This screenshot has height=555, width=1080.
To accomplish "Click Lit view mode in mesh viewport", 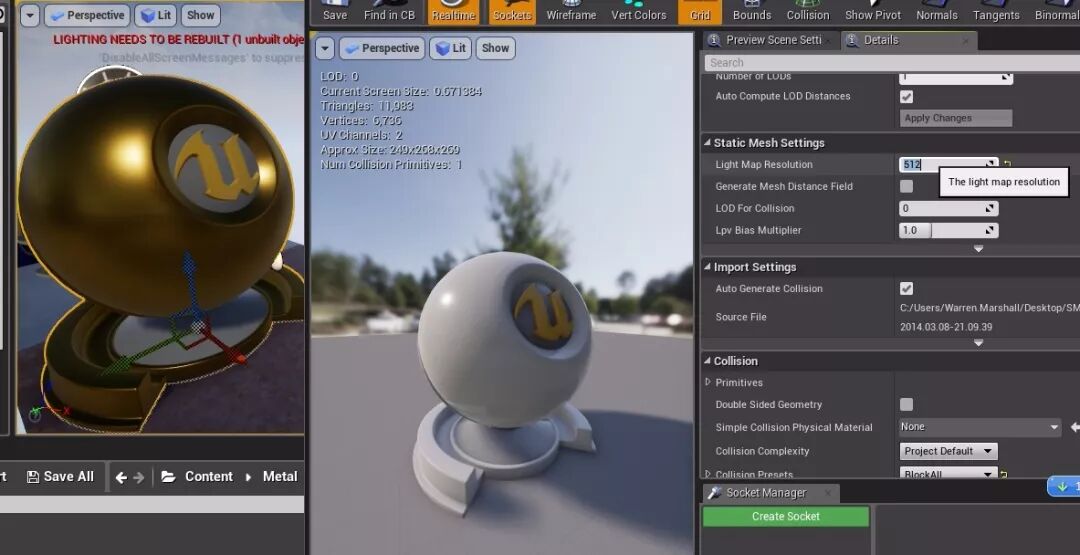I will coord(451,48).
